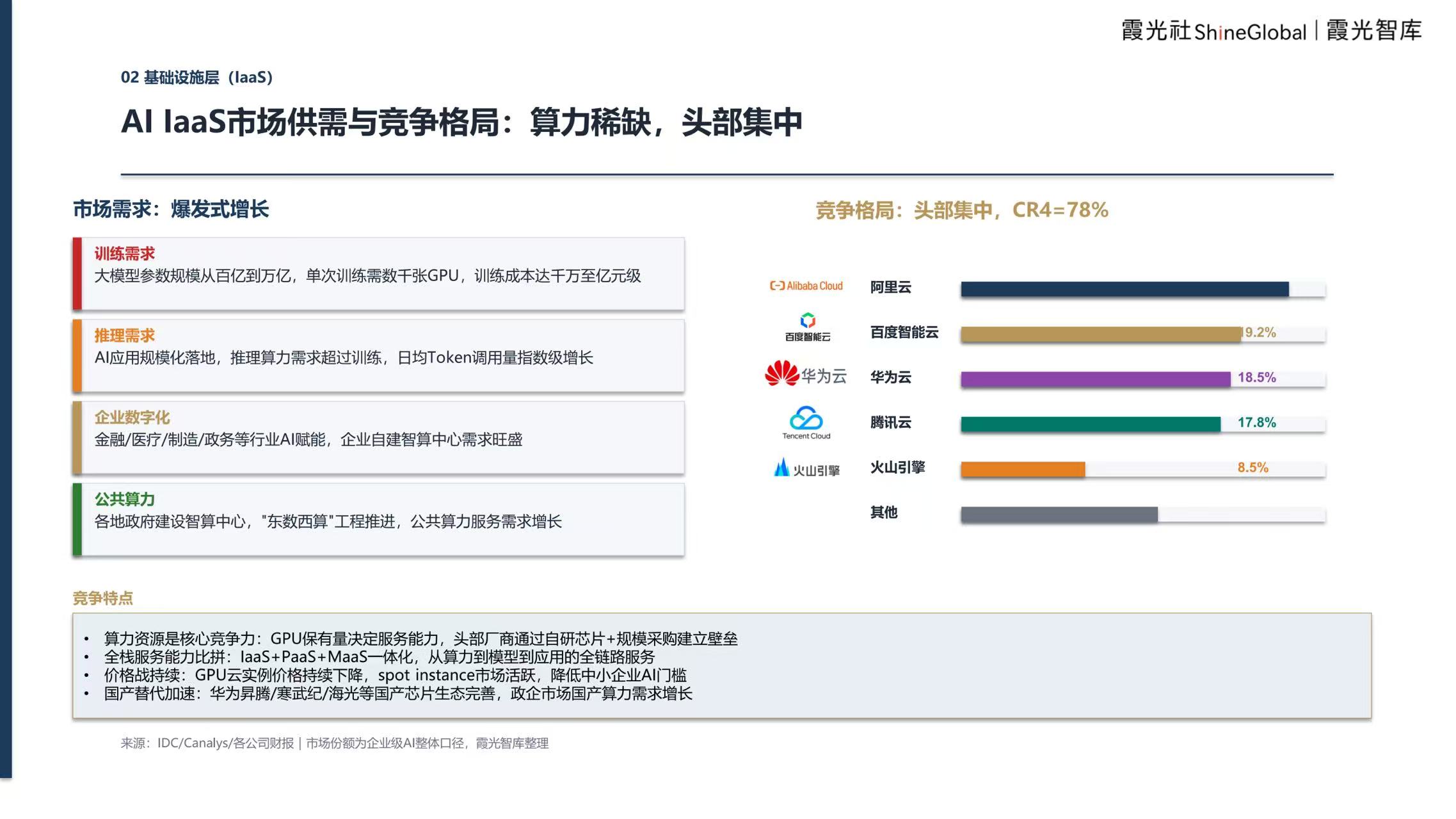The width and height of the screenshot is (1456, 819).
Task: Click the 霞光智库 logo at top right
Action: 1374,30
